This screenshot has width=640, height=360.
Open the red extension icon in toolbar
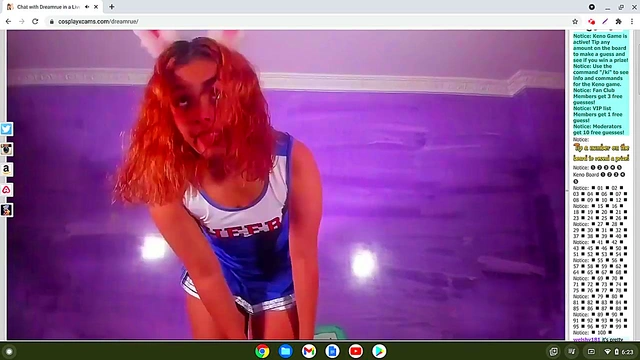(591, 21)
